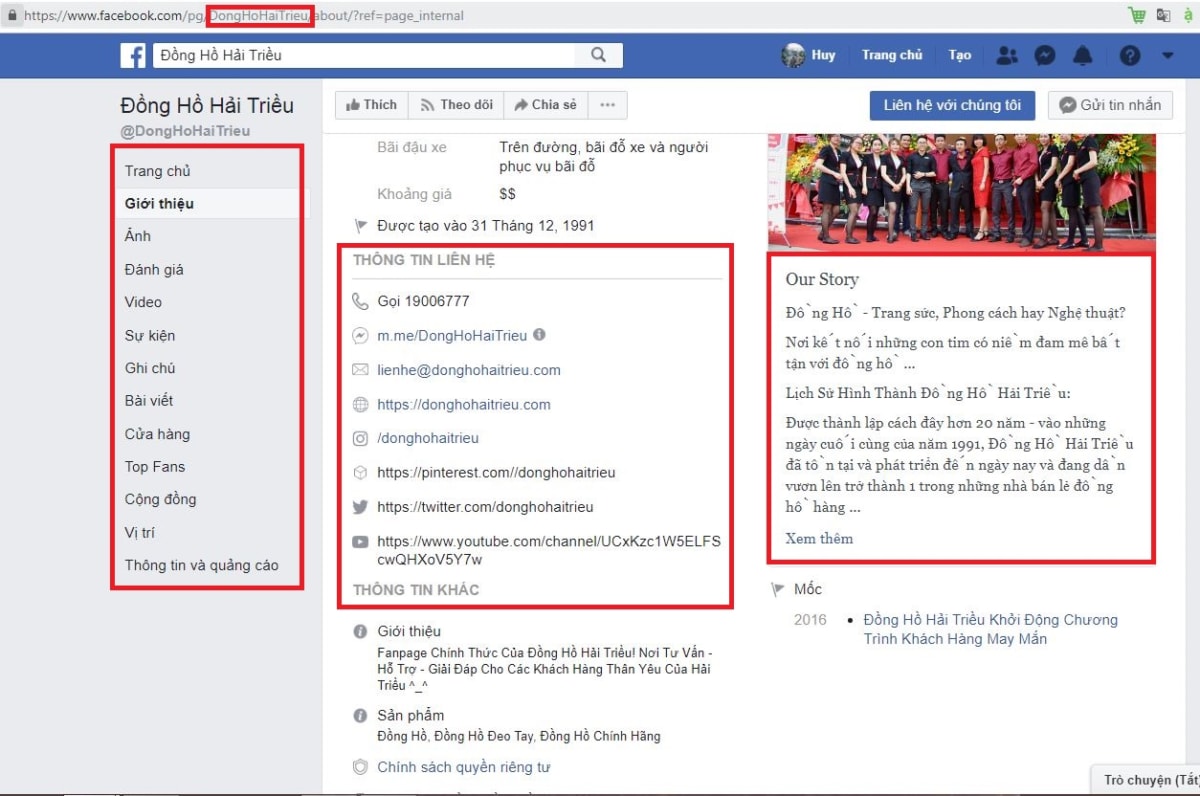This screenshot has width=1200, height=796.
Task: Open the Pinterest donghohaitrieu link
Action: [x=496, y=472]
